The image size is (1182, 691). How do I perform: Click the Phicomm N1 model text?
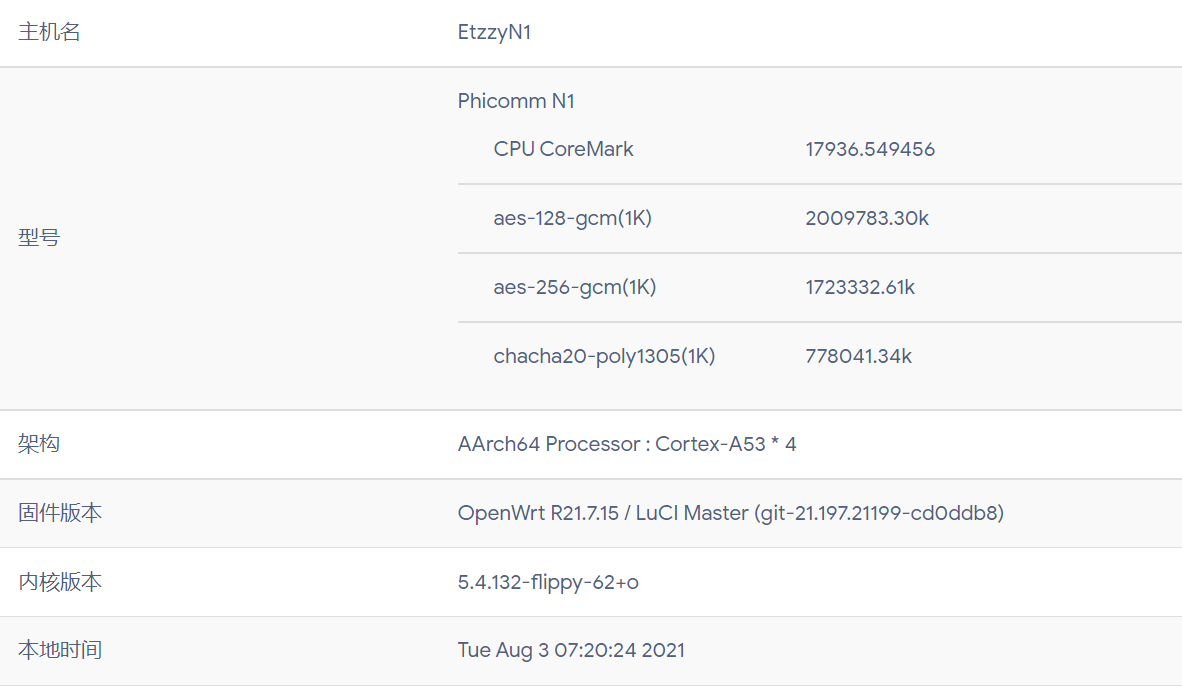516,101
